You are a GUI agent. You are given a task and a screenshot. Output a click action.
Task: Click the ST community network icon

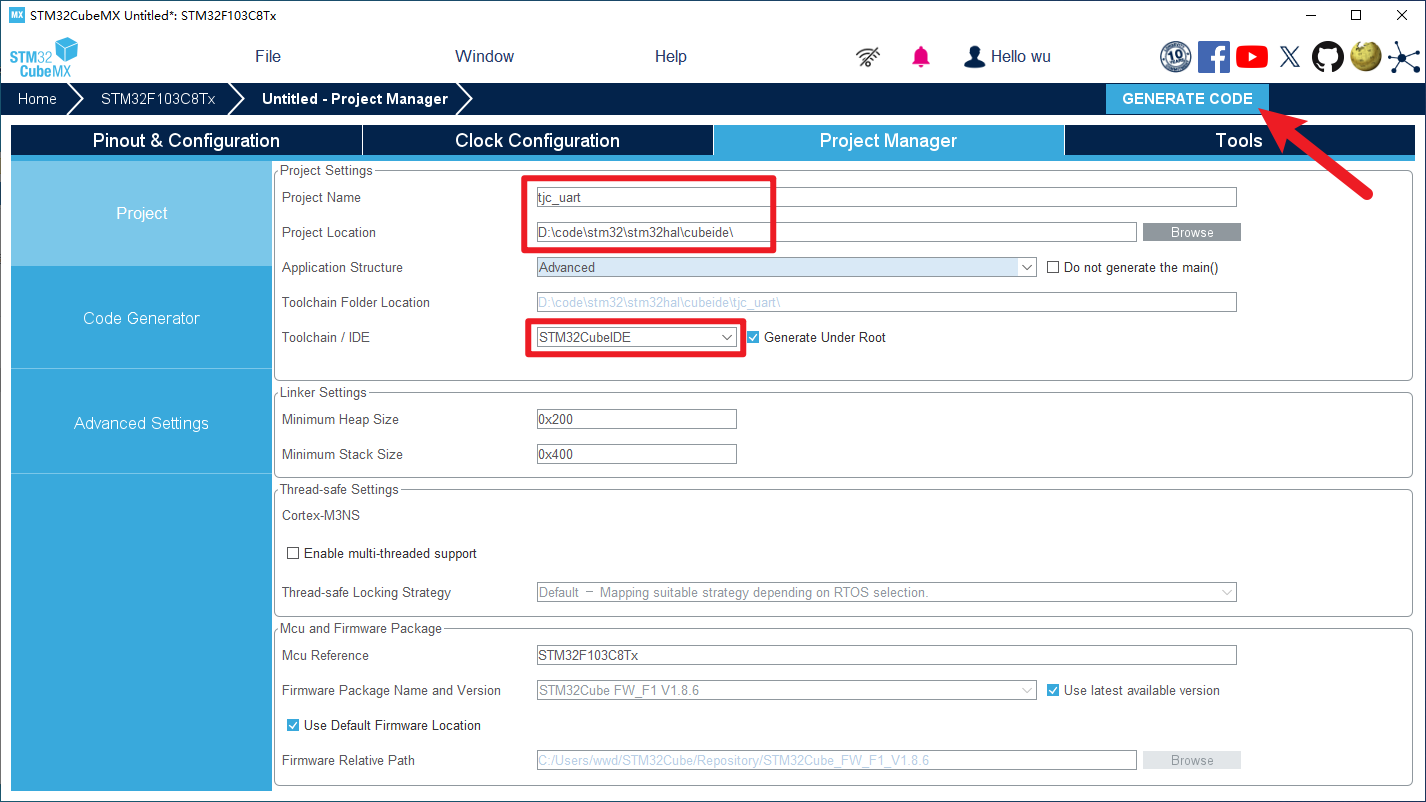pos(1404,57)
